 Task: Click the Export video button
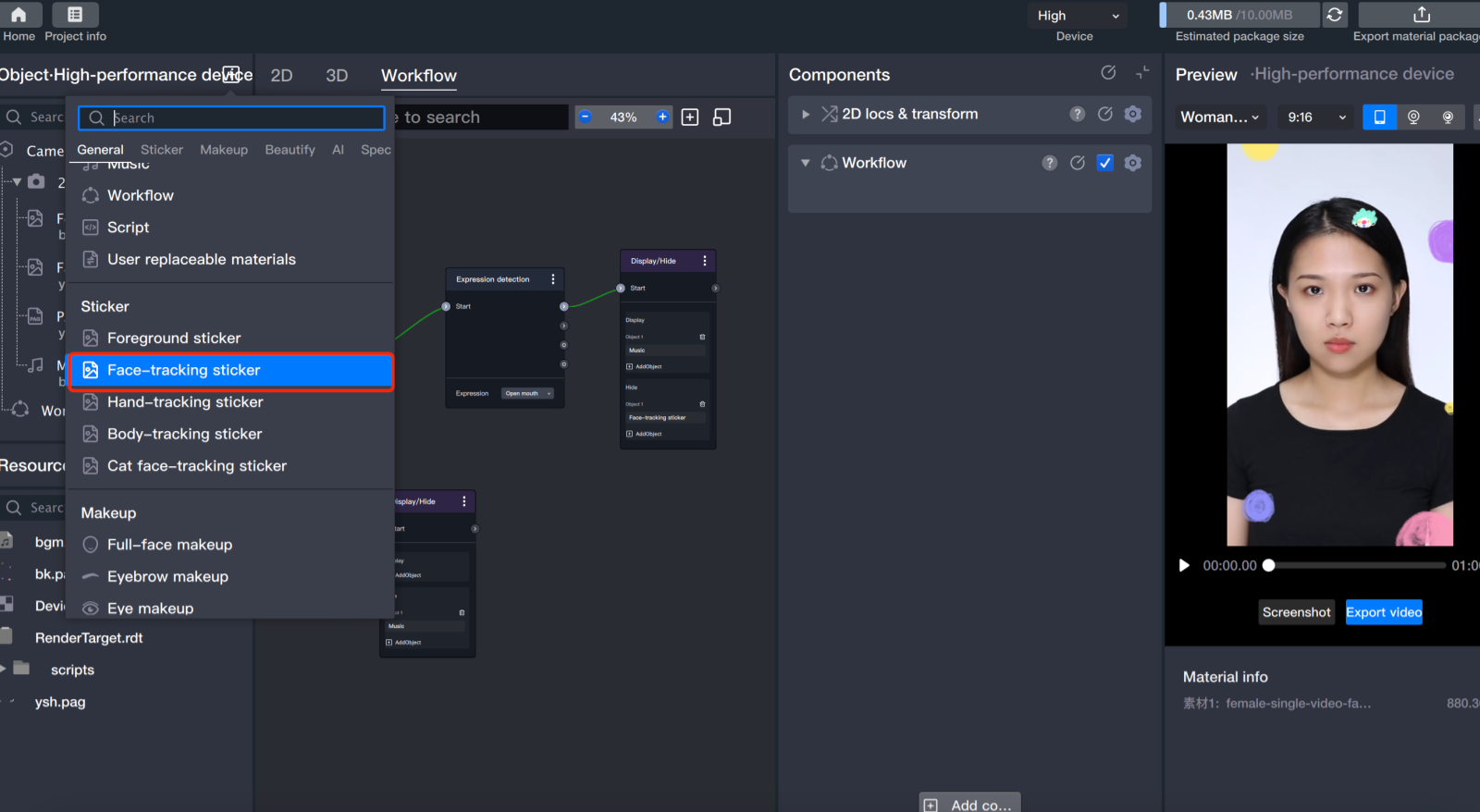pos(1383,612)
